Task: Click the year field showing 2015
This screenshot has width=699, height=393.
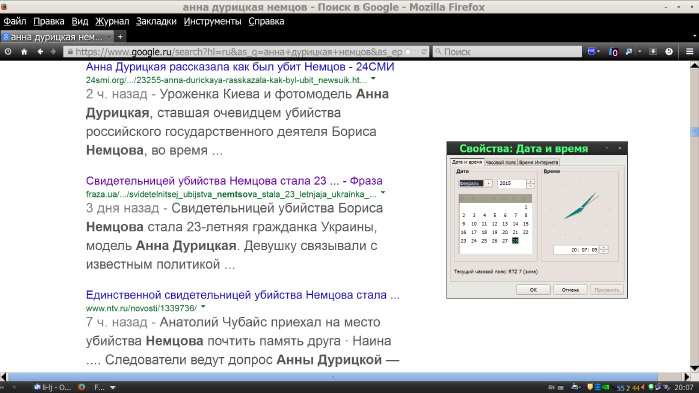Action: pos(512,183)
